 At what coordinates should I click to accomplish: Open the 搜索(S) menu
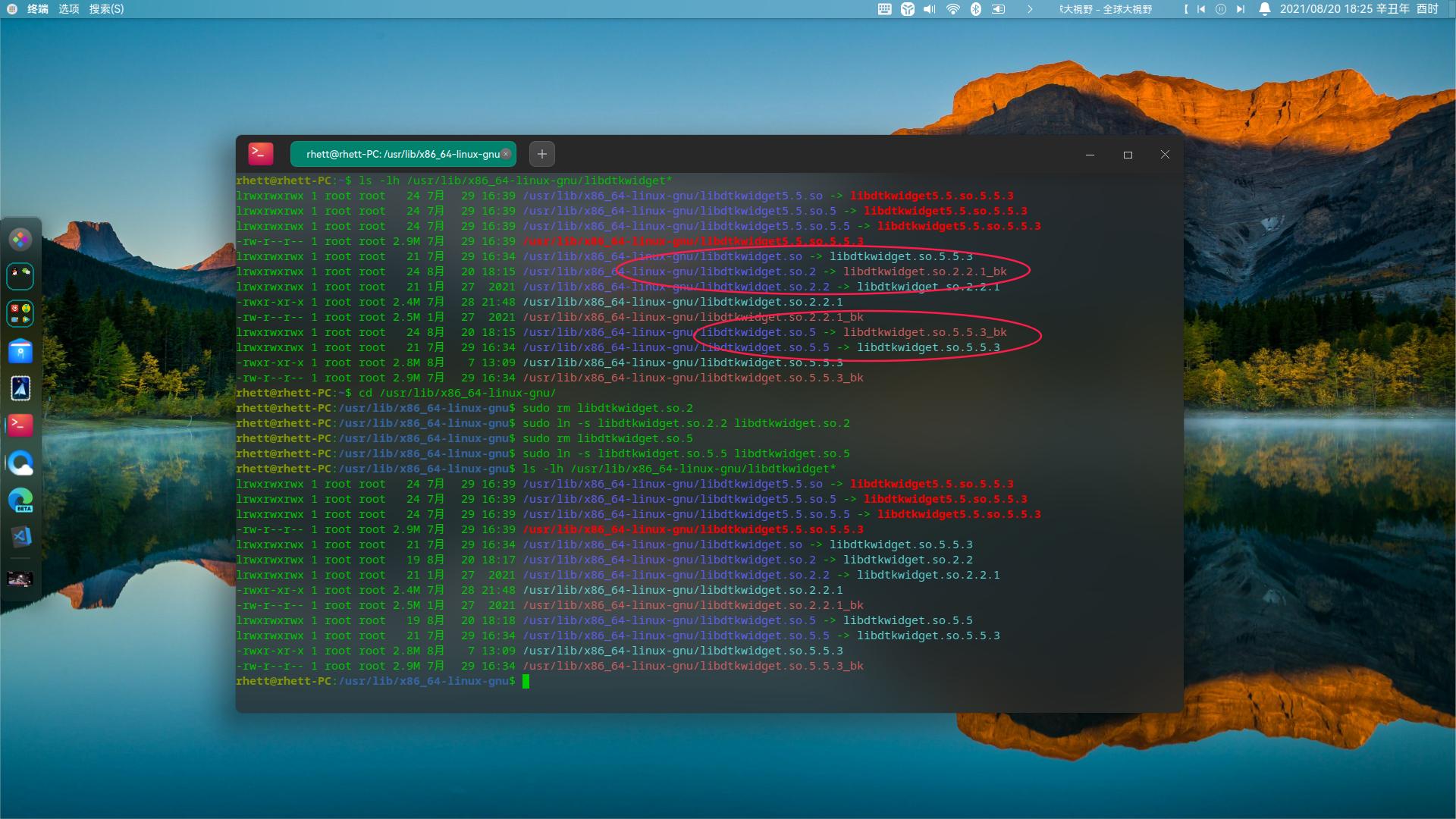coord(106,9)
